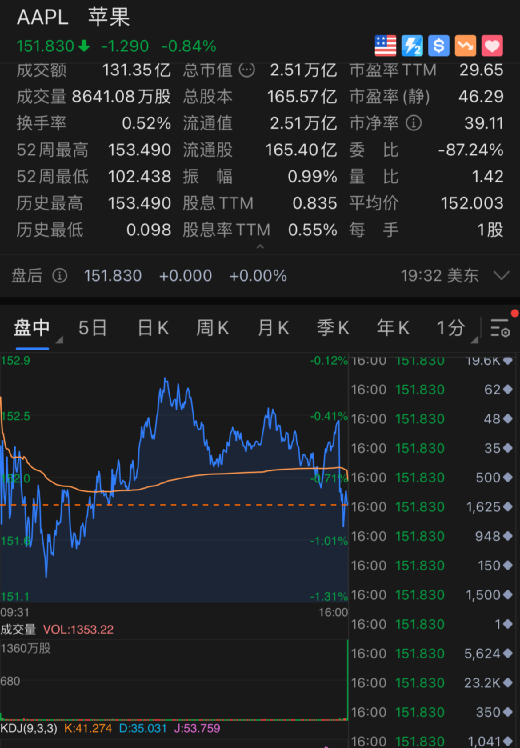Tap the orange downtrend chart icon
This screenshot has width=520, height=748.
(466, 46)
